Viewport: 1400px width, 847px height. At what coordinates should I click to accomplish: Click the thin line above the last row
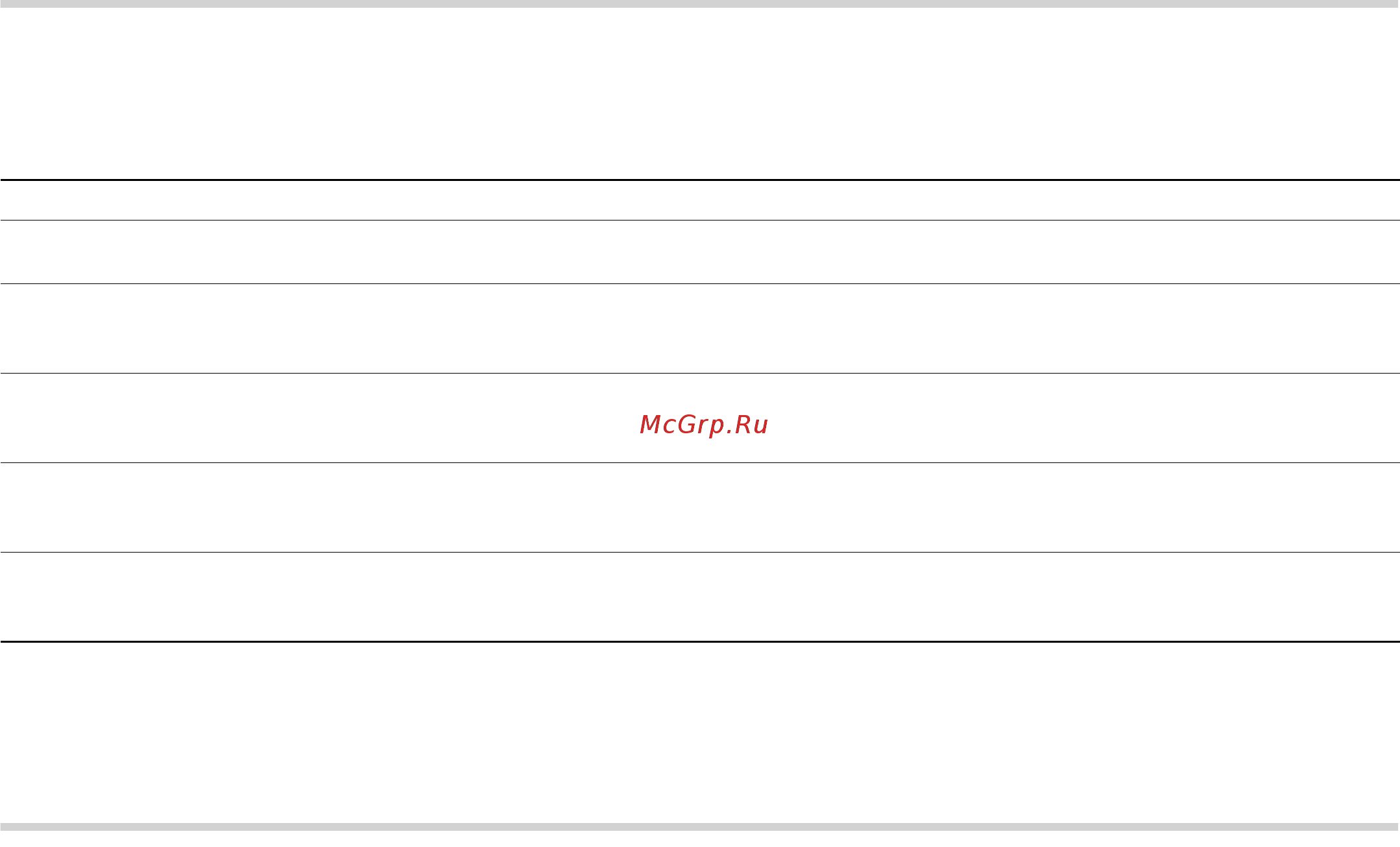point(700,553)
